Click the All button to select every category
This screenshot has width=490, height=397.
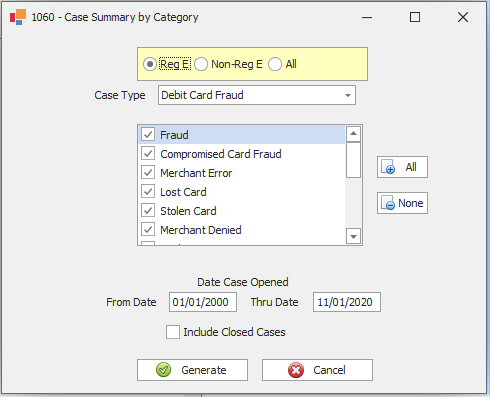click(x=402, y=167)
